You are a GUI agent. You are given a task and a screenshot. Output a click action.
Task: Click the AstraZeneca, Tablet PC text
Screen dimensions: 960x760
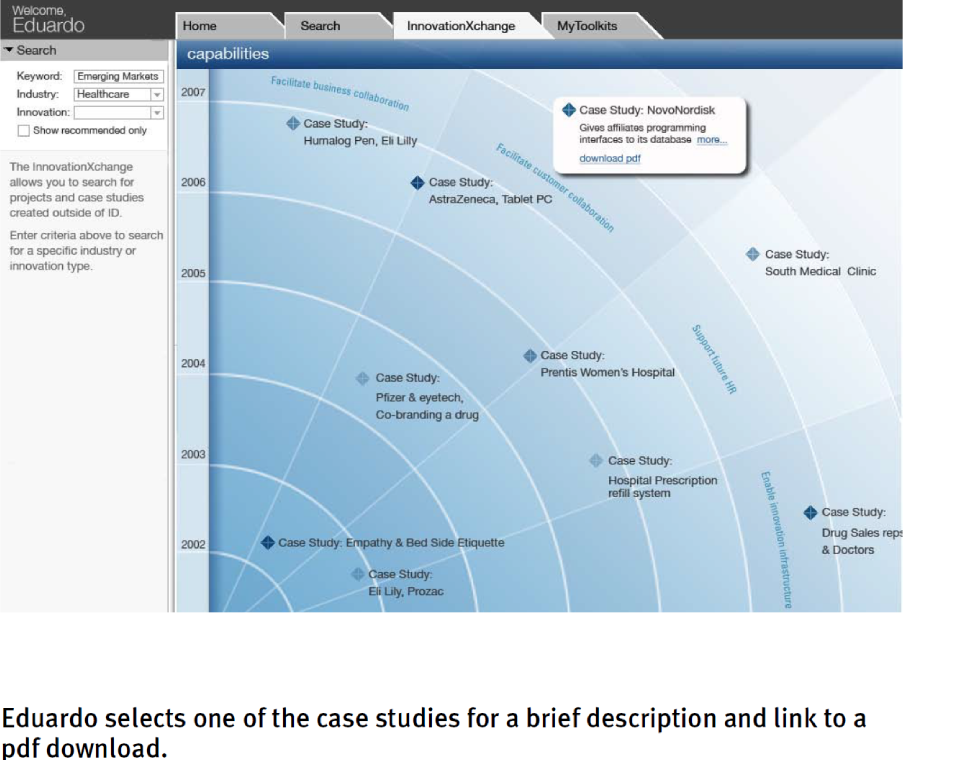point(490,200)
